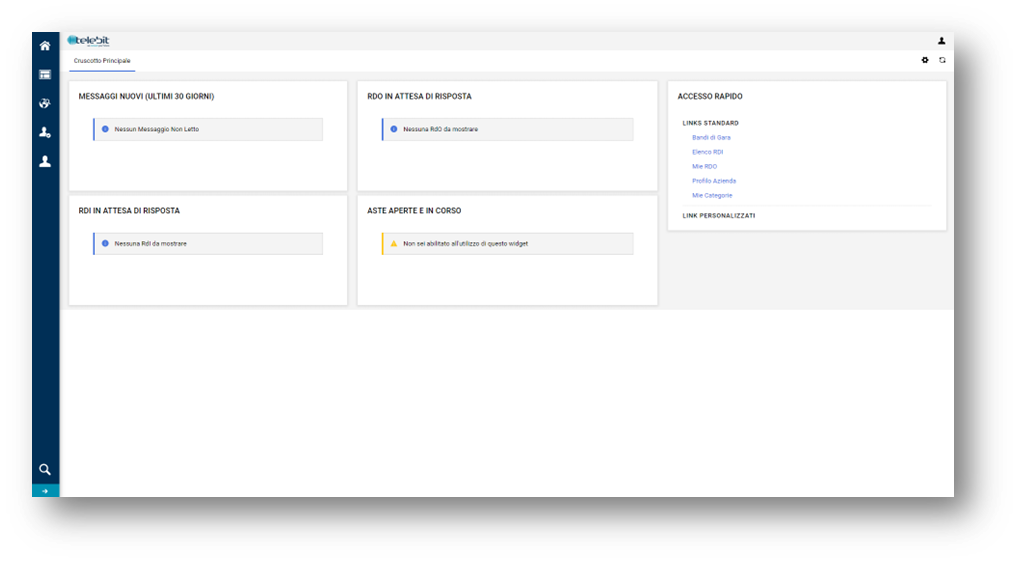Screen dimensions: 1019x562
Task: Go to Mie RDO link
Action: (x=704, y=166)
